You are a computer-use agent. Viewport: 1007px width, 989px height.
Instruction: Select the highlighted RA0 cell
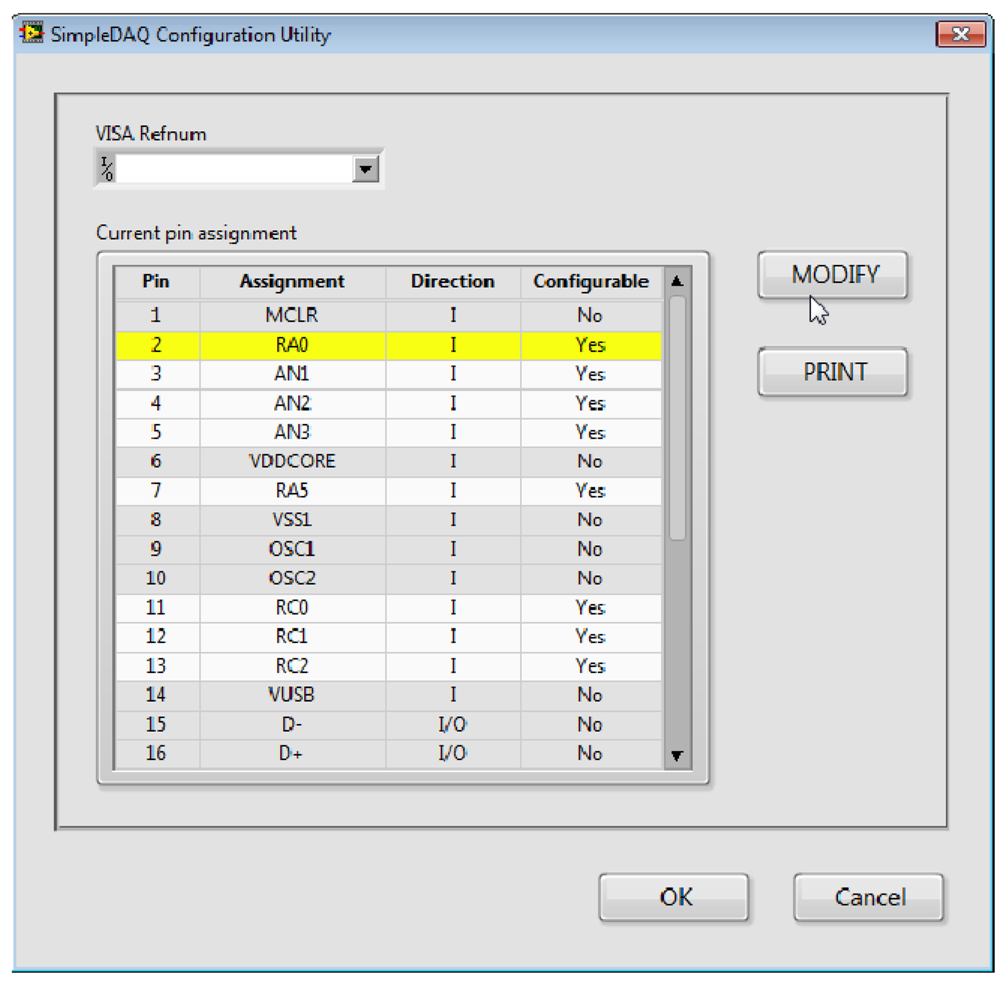pos(293,345)
